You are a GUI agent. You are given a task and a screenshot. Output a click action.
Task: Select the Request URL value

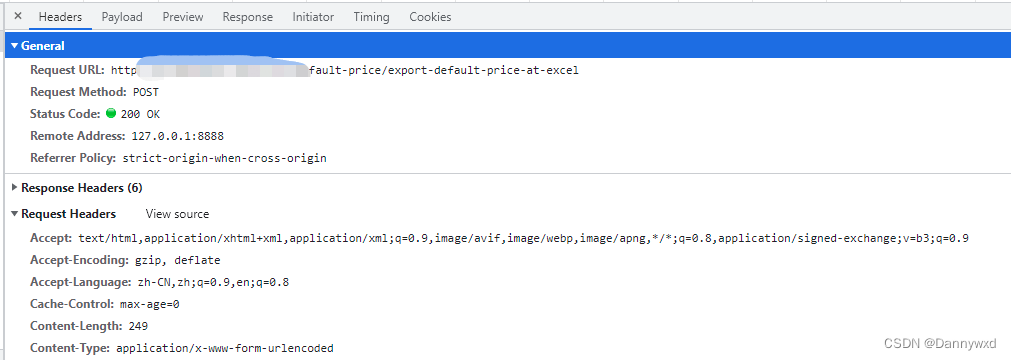point(345,70)
